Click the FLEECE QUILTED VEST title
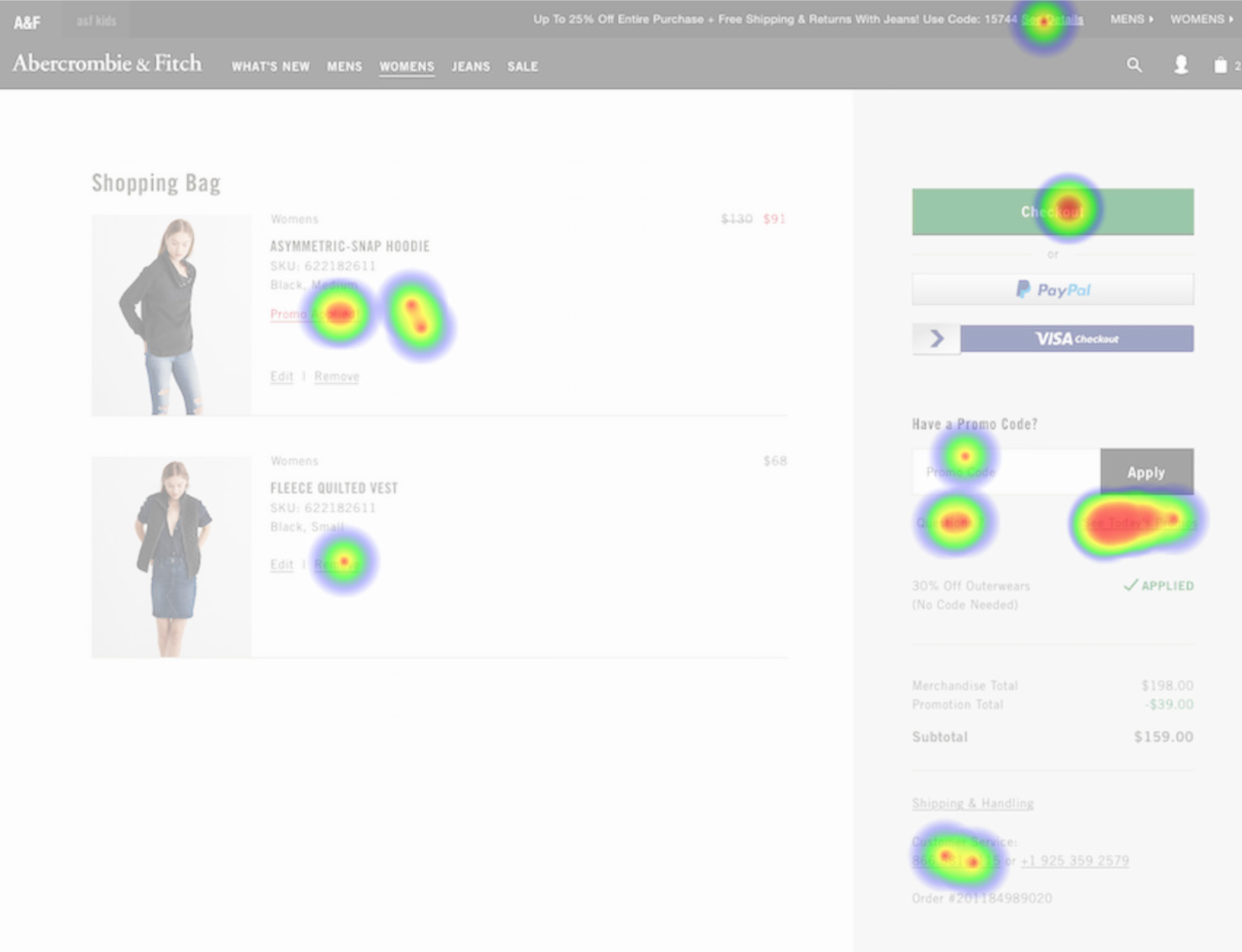1242x952 pixels. pyautogui.click(x=334, y=488)
